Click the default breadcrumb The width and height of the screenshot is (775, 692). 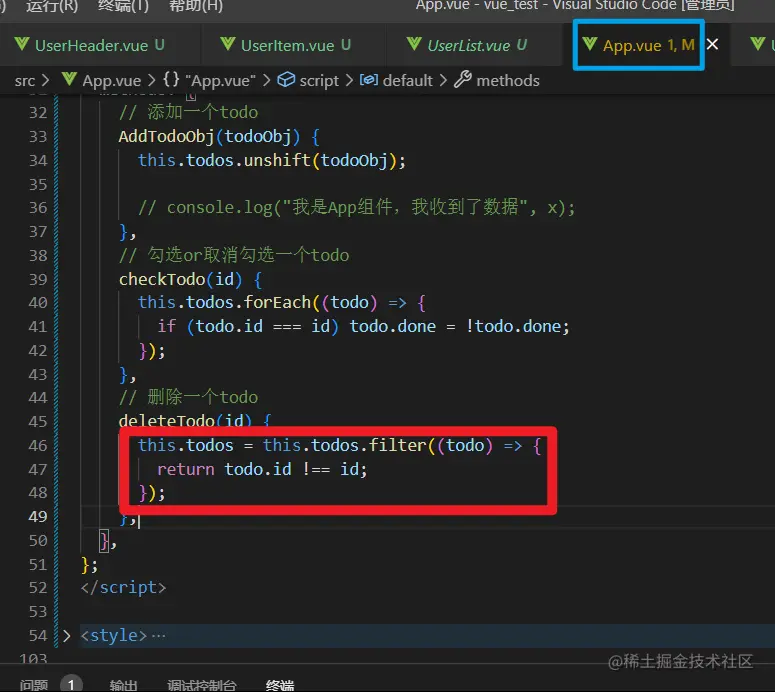click(x=407, y=81)
